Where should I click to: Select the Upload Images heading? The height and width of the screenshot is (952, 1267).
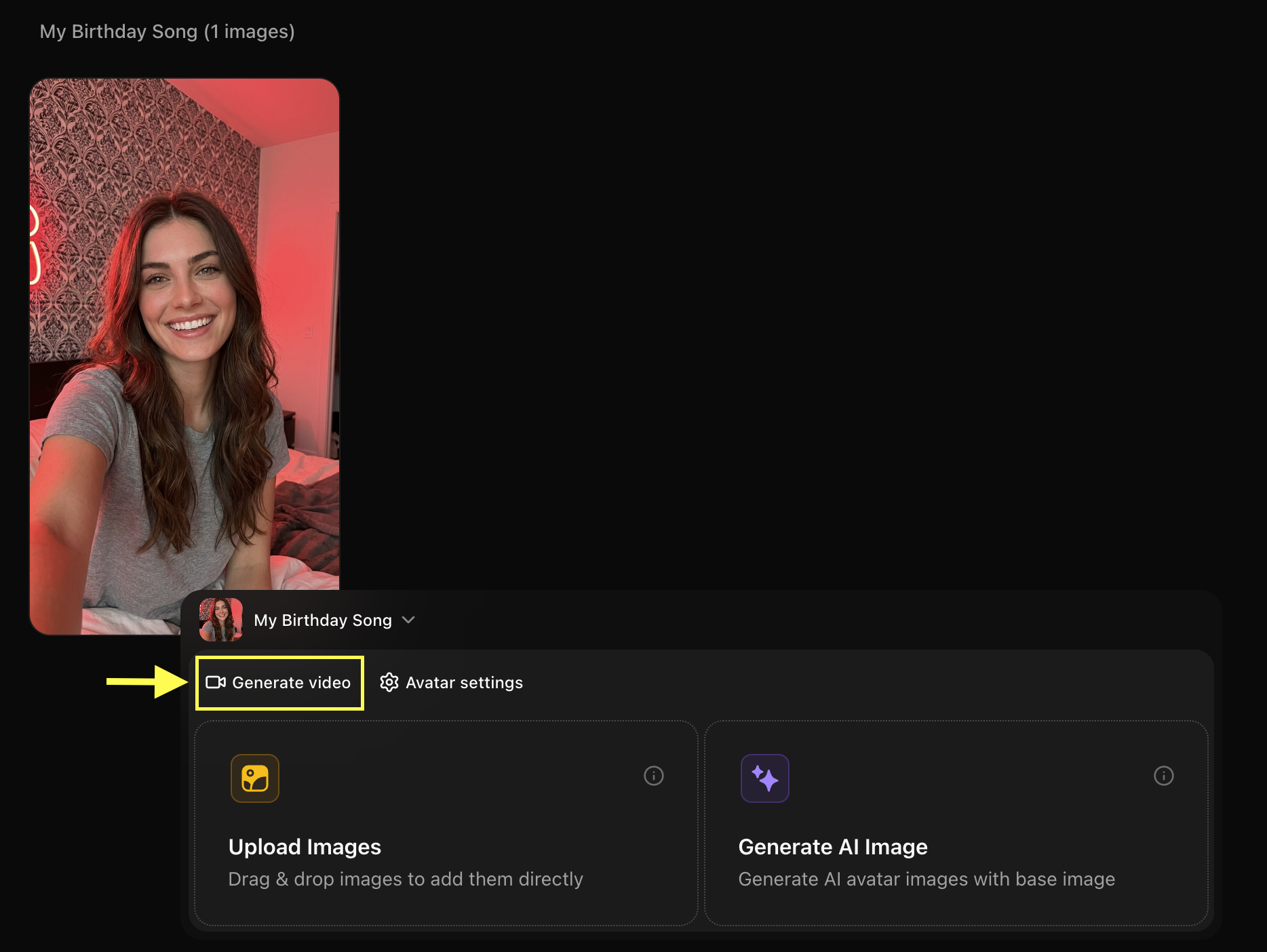click(x=305, y=847)
